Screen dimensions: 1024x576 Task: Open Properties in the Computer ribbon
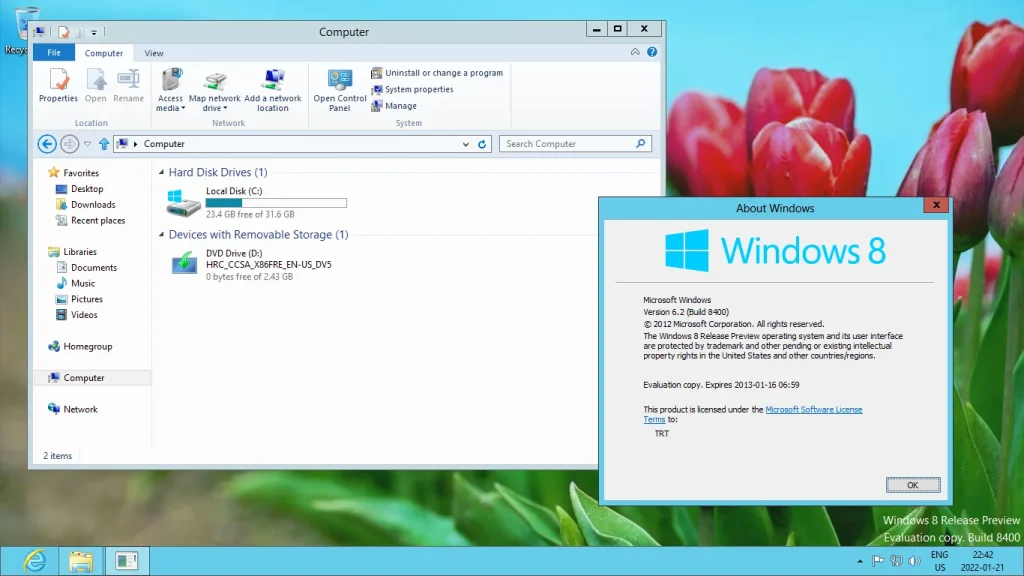[58, 86]
